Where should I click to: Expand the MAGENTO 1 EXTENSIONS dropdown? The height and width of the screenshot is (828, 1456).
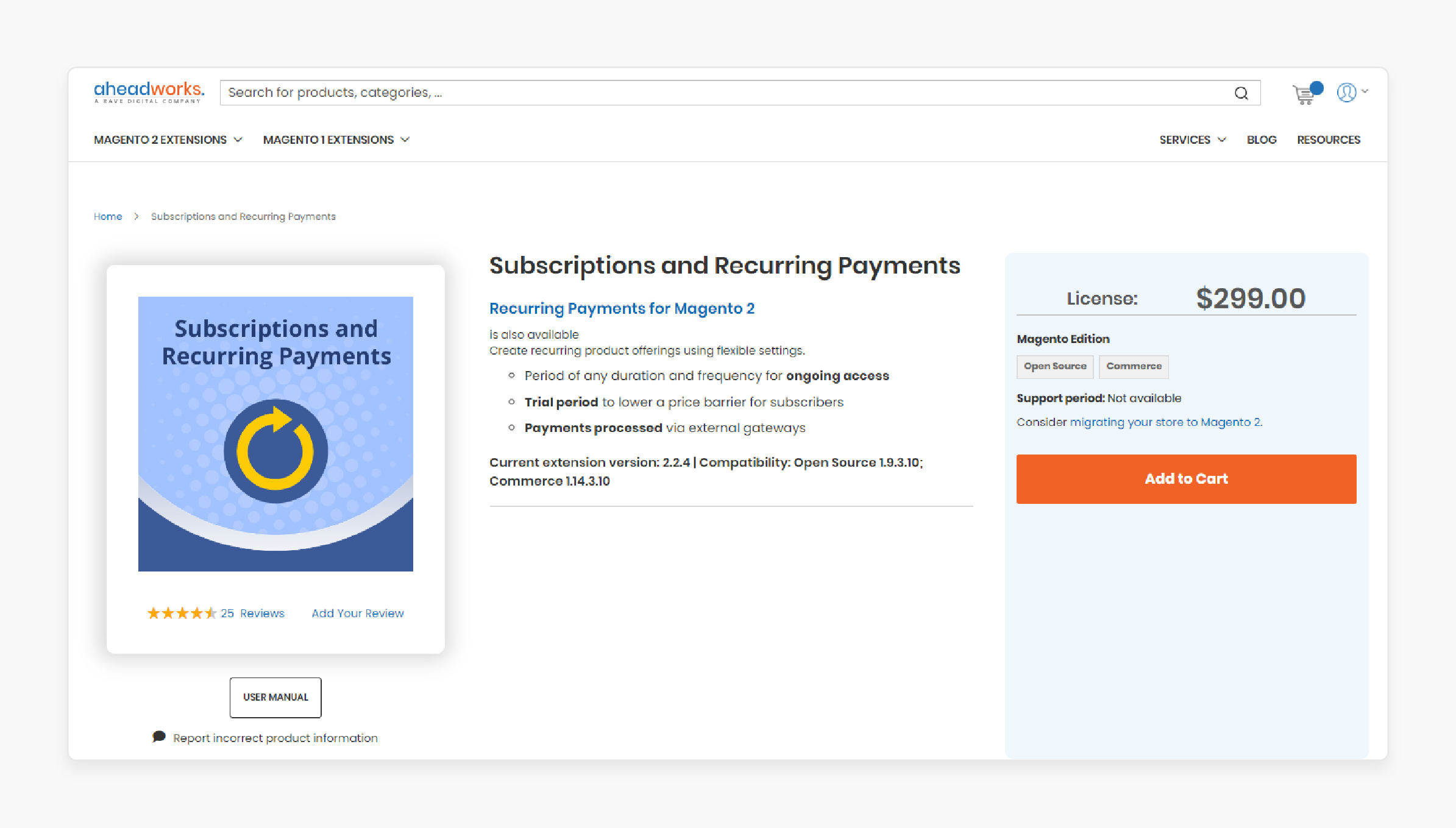(x=335, y=140)
